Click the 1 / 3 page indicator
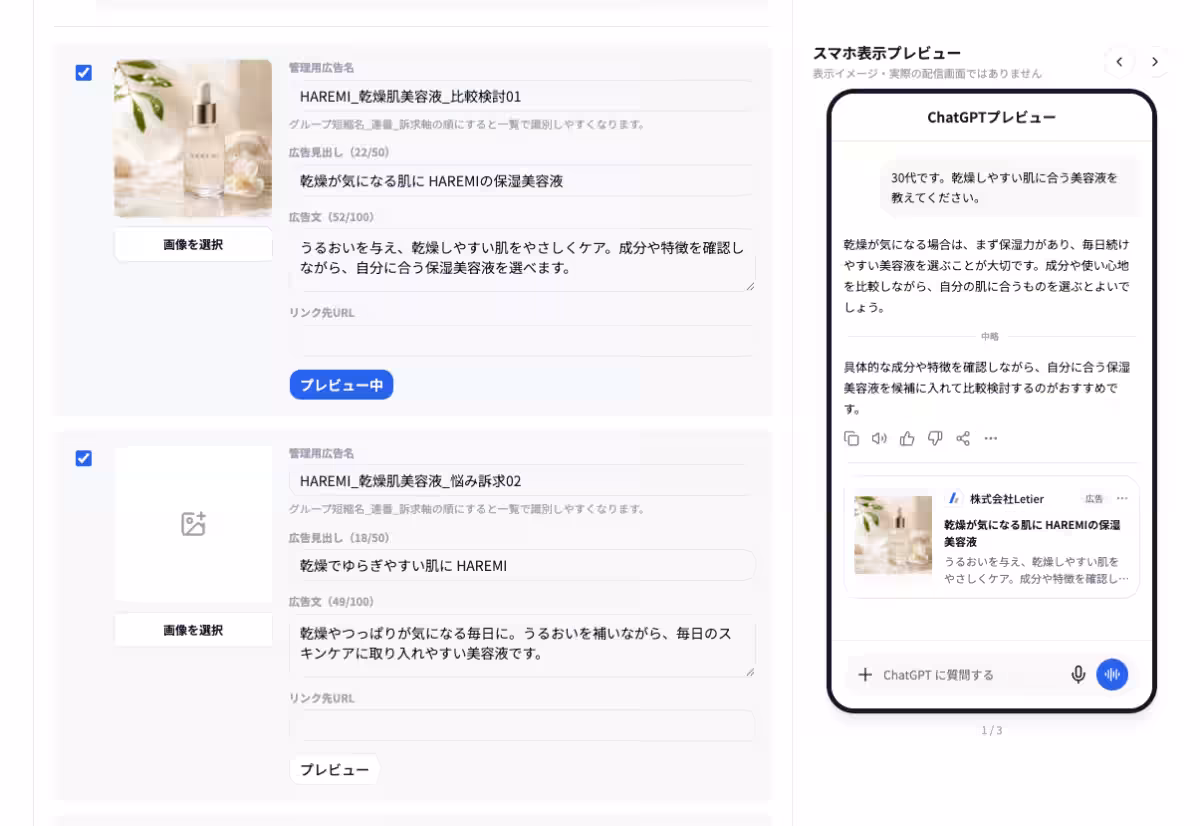The image size is (1200, 826). click(x=991, y=730)
